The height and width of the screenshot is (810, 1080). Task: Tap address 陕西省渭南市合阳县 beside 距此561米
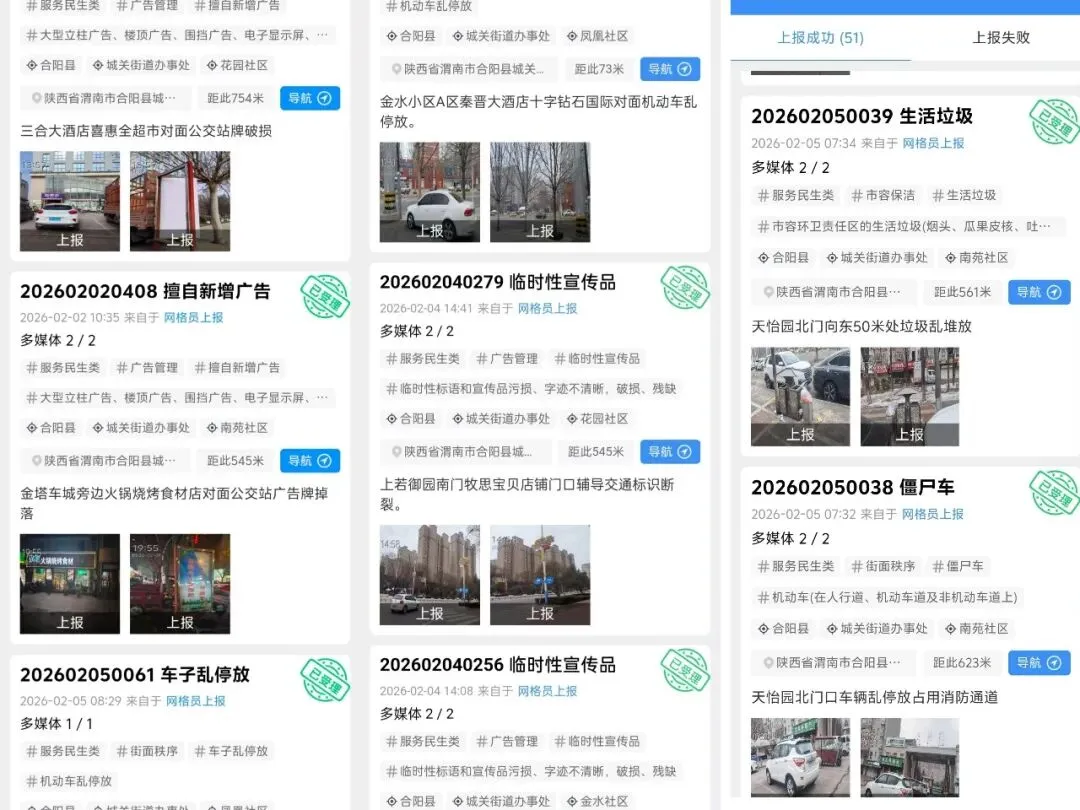coord(832,292)
